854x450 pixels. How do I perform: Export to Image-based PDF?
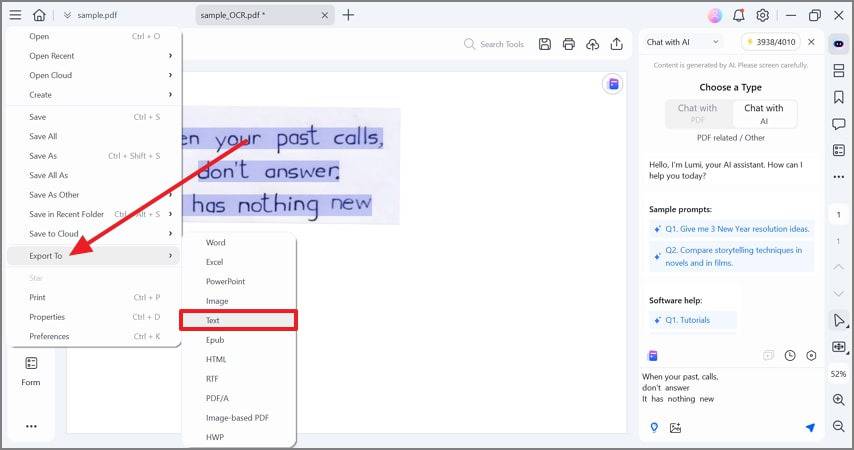239,418
